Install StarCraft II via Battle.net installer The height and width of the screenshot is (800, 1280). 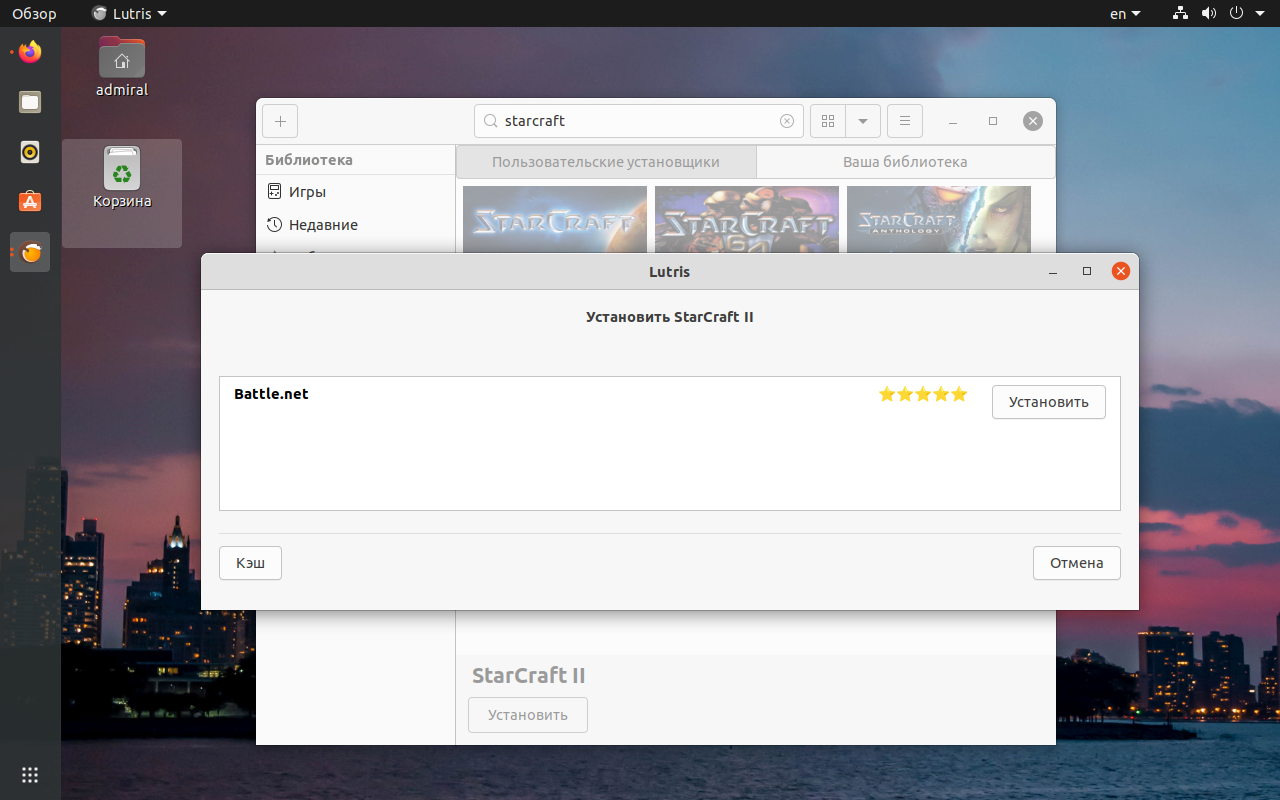(x=1048, y=402)
